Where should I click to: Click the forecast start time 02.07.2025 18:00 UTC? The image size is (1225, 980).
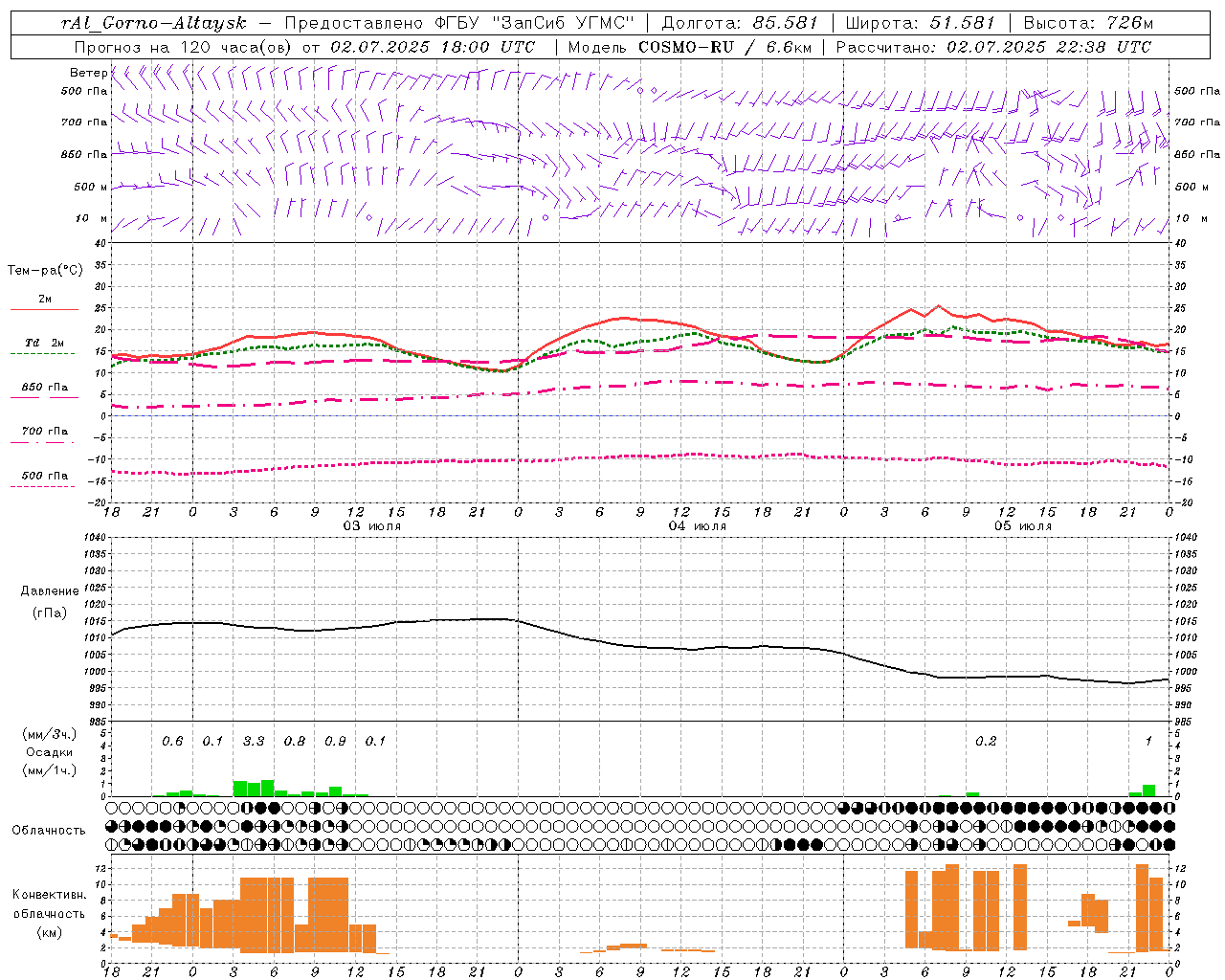[x=433, y=47]
